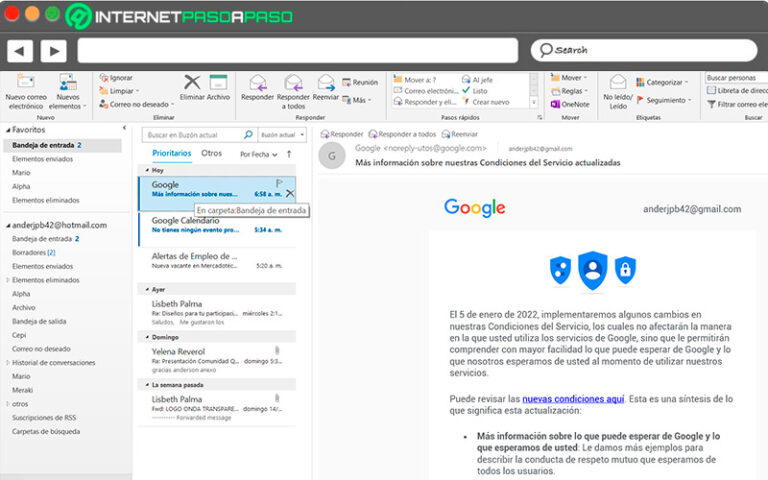Viewport: 768px width, 480px height.
Task: Click Reenviar in reading pane header
Action: tap(459, 134)
